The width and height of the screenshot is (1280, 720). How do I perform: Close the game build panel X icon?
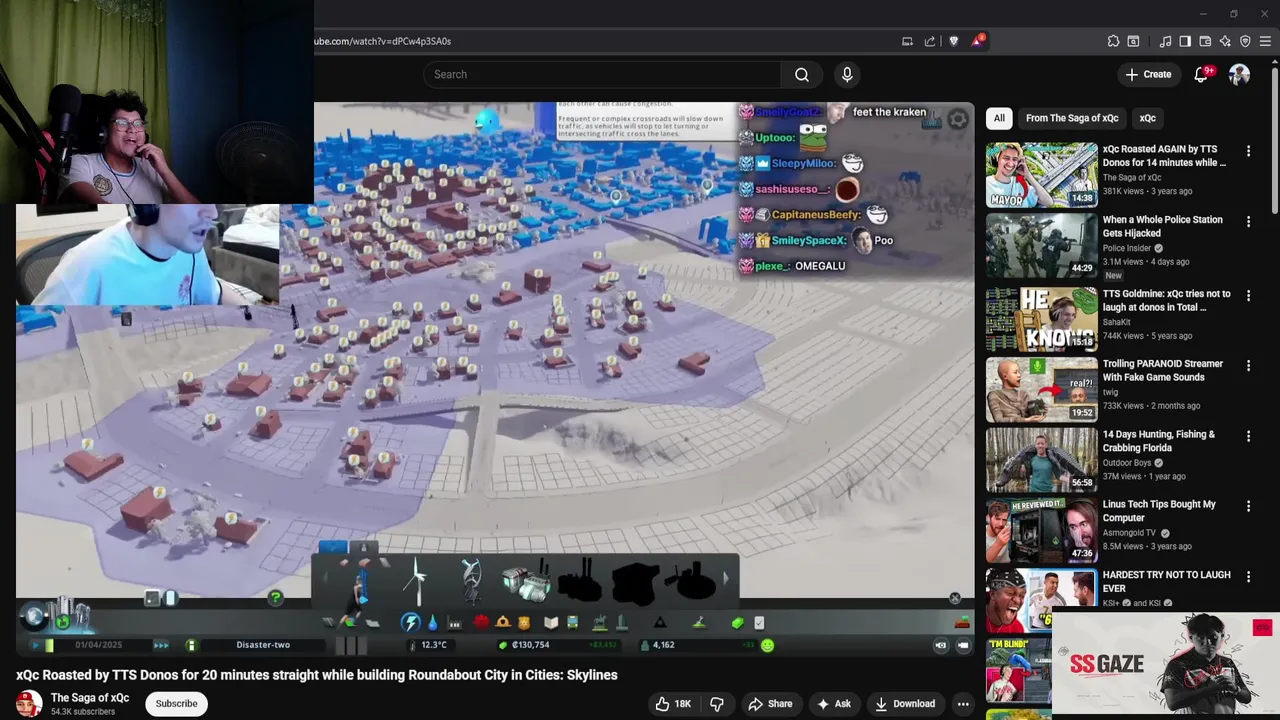click(955, 598)
